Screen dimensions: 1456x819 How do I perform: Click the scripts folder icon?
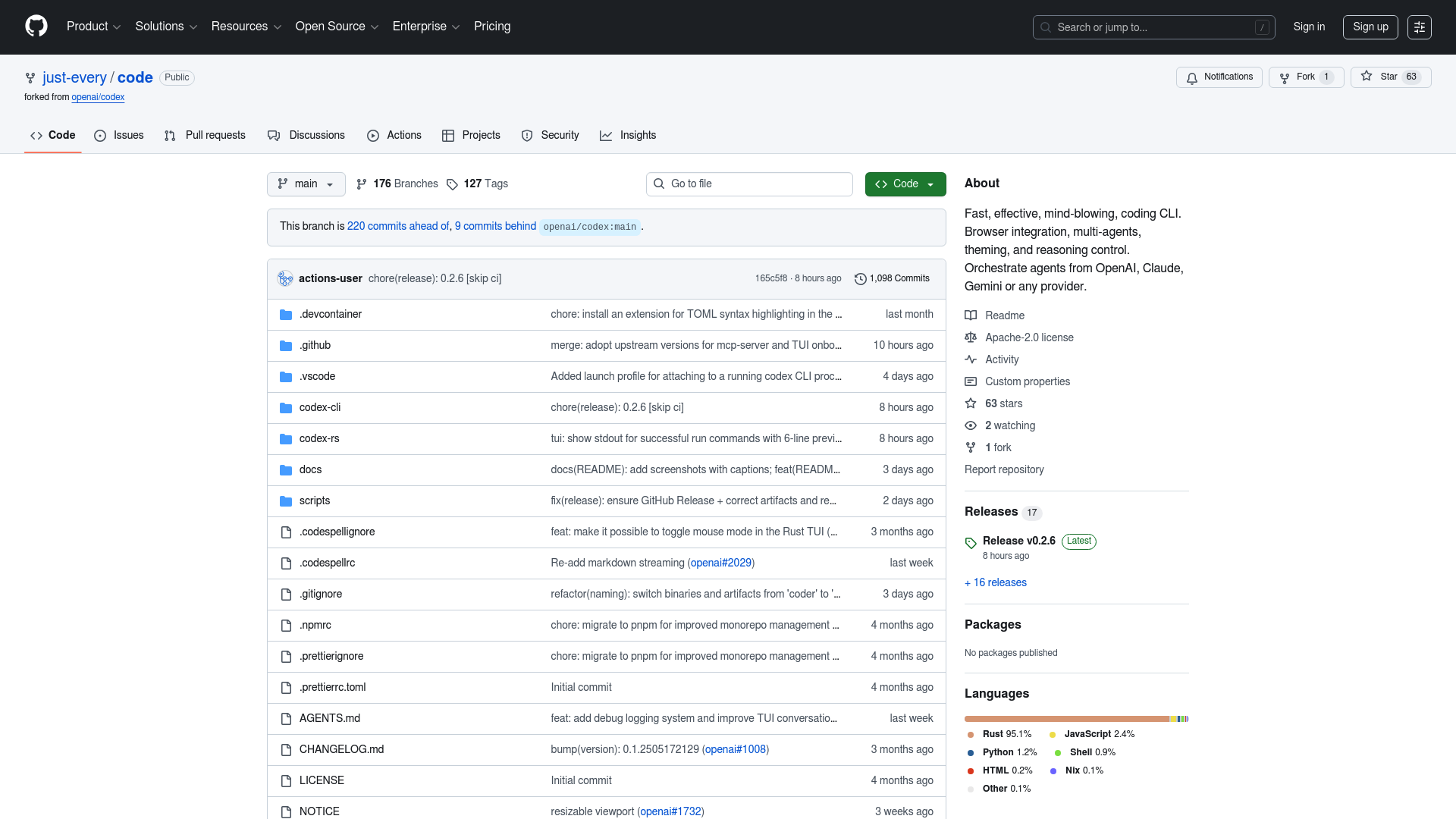[x=286, y=501]
